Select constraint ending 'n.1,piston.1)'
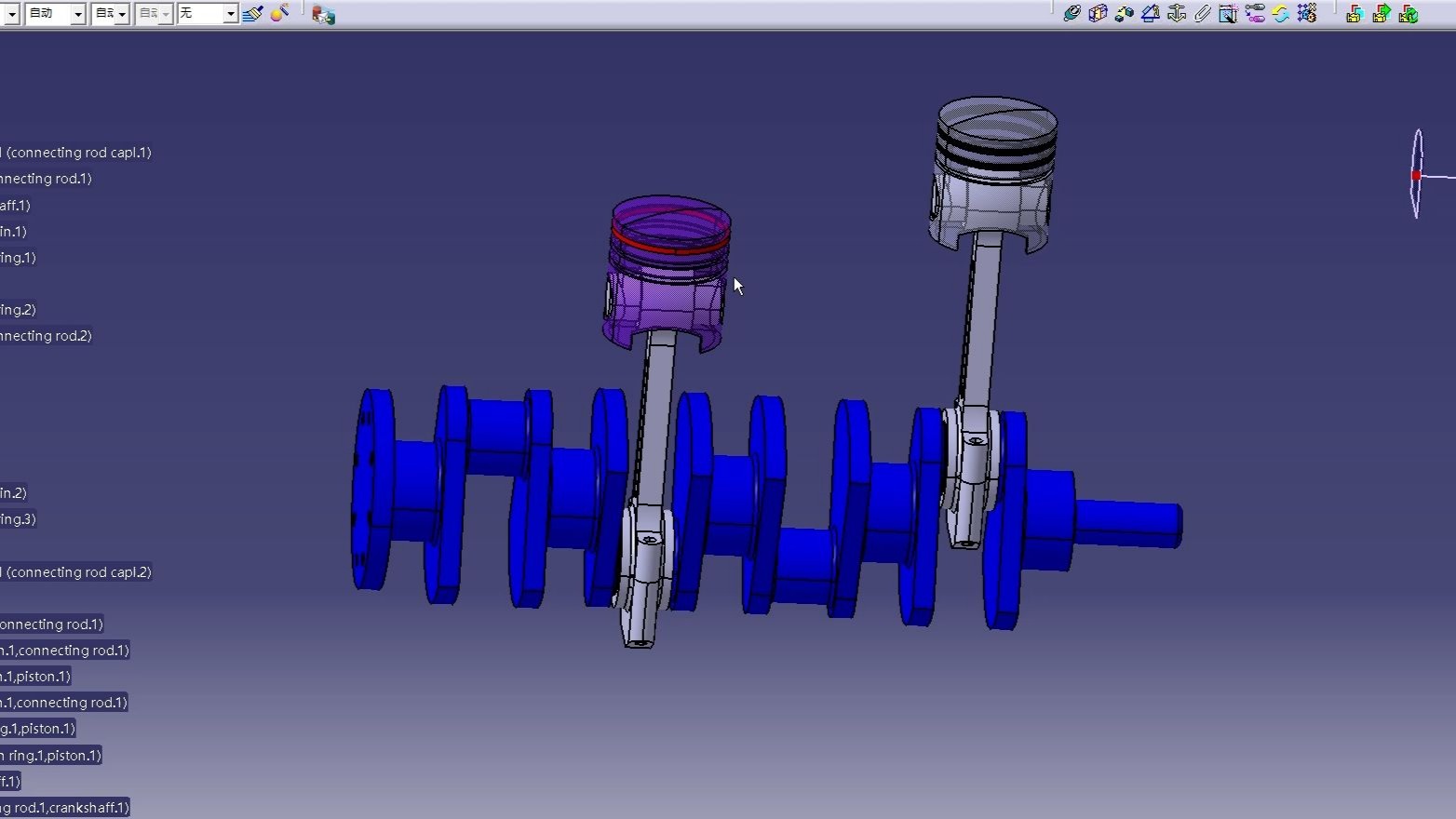The width and height of the screenshot is (1456, 819). point(35,677)
